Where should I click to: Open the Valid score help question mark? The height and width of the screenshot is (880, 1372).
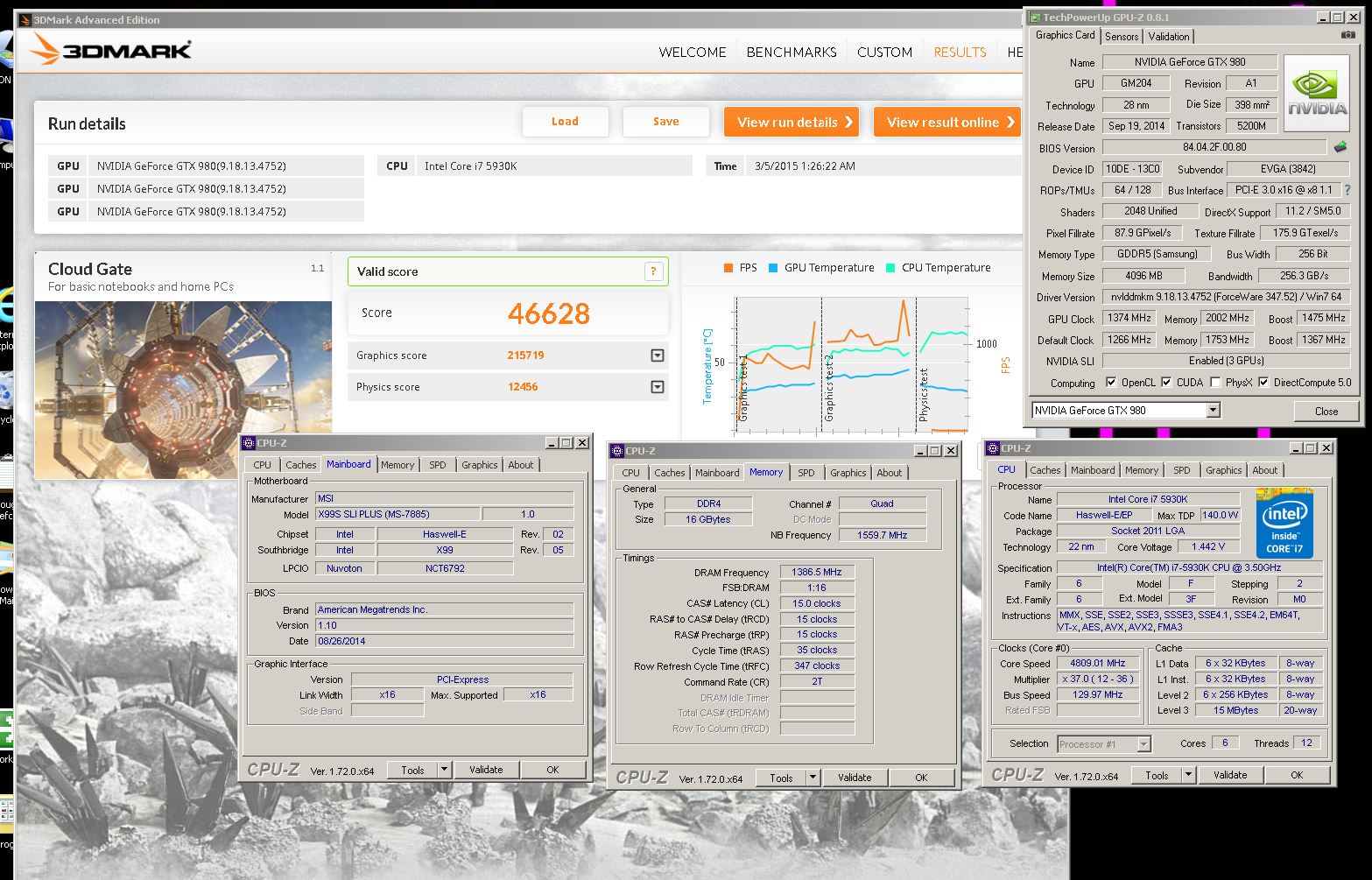pyautogui.click(x=653, y=271)
